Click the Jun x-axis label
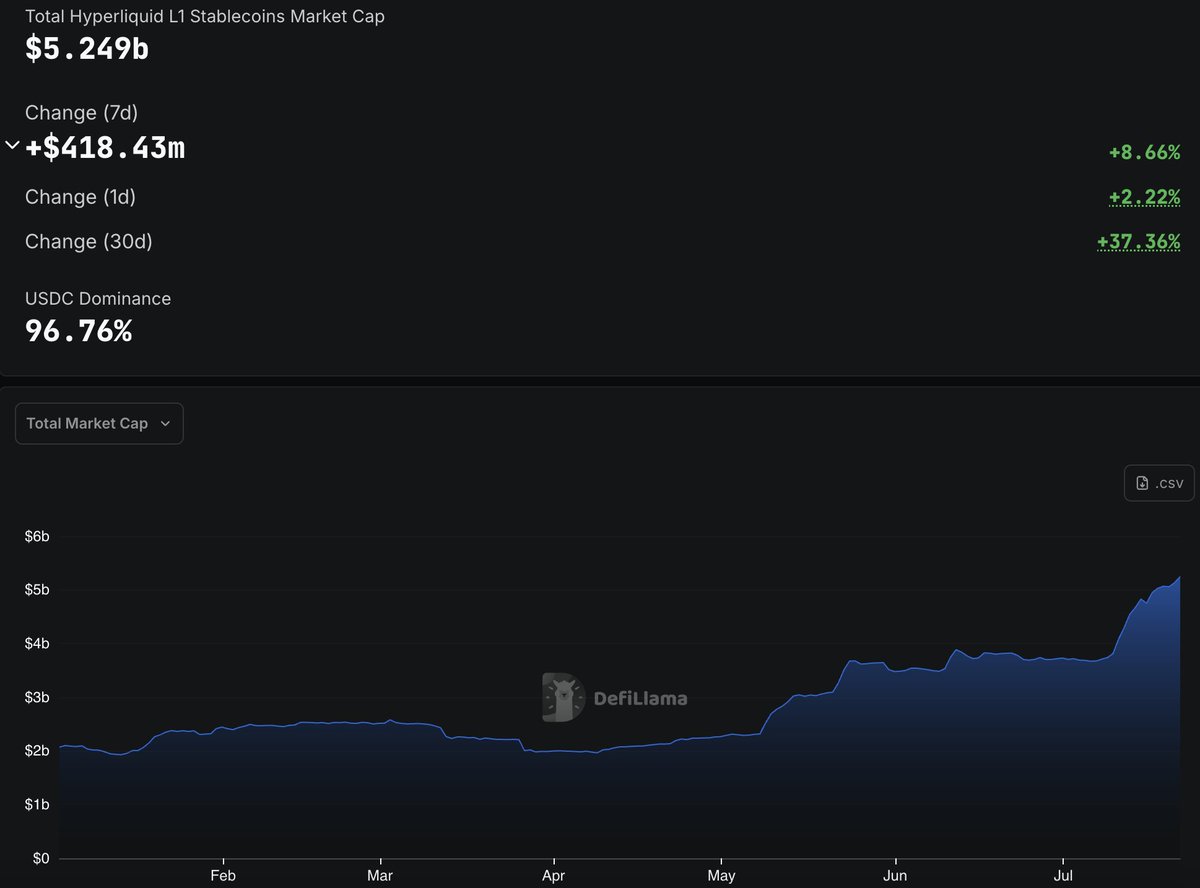Image resolution: width=1200 pixels, height=888 pixels. point(895,874)
